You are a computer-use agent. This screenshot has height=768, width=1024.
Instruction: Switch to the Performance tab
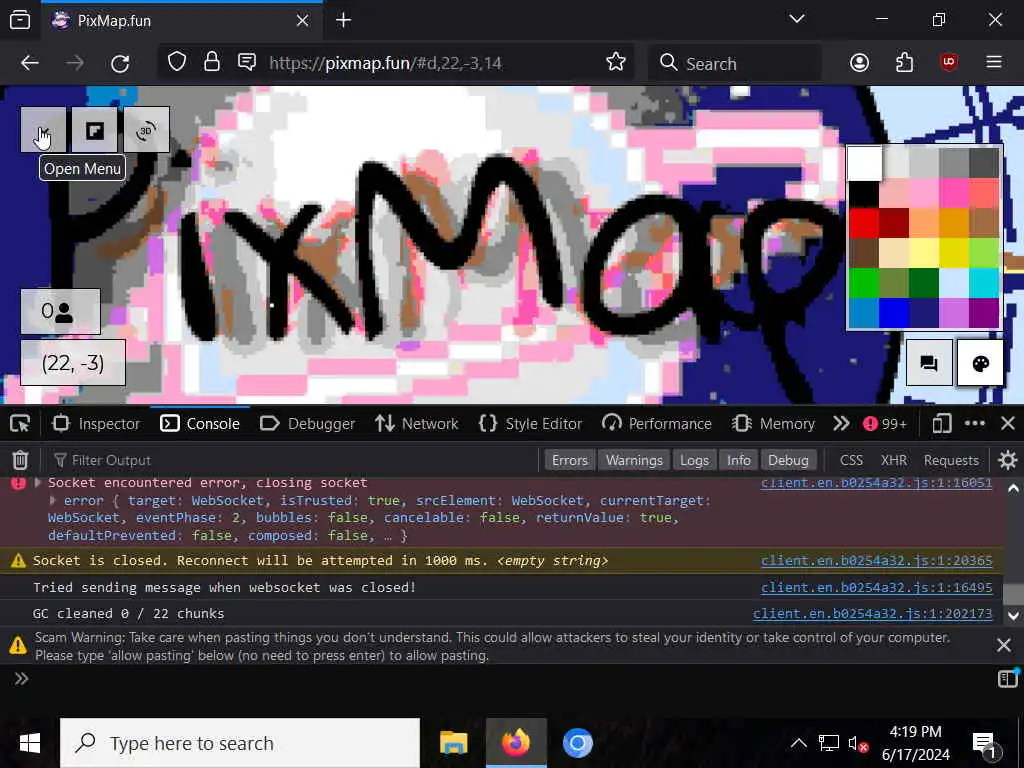(x=657, y=424)
